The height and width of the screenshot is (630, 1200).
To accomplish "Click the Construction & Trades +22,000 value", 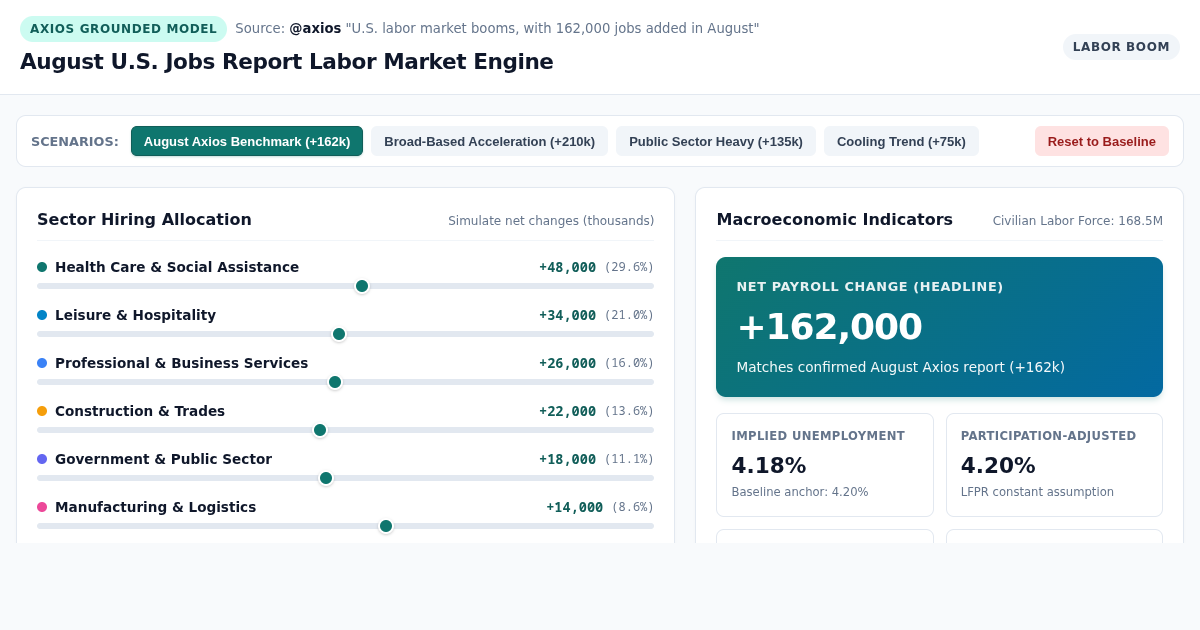I will point(567,411).
